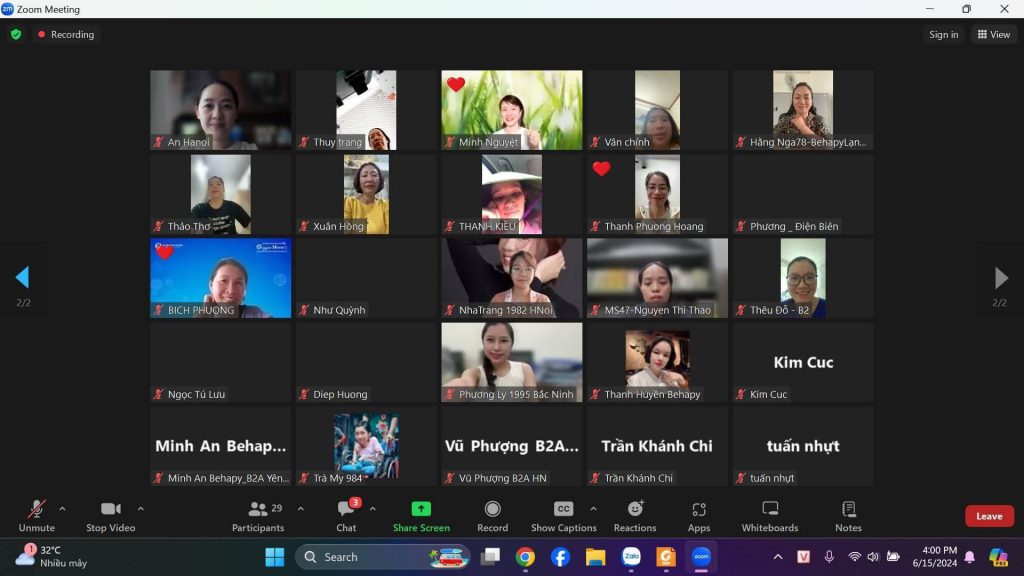Open the View layout menu
The height and width of the screenshot is (576, 1024).
tap(994, 35)
